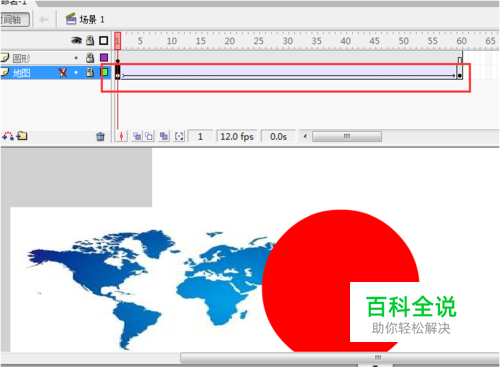Image resolution: width=500 pixels, height=367 pixels.
Task: Open modify onion markers menu
Action: coord(179,136)
